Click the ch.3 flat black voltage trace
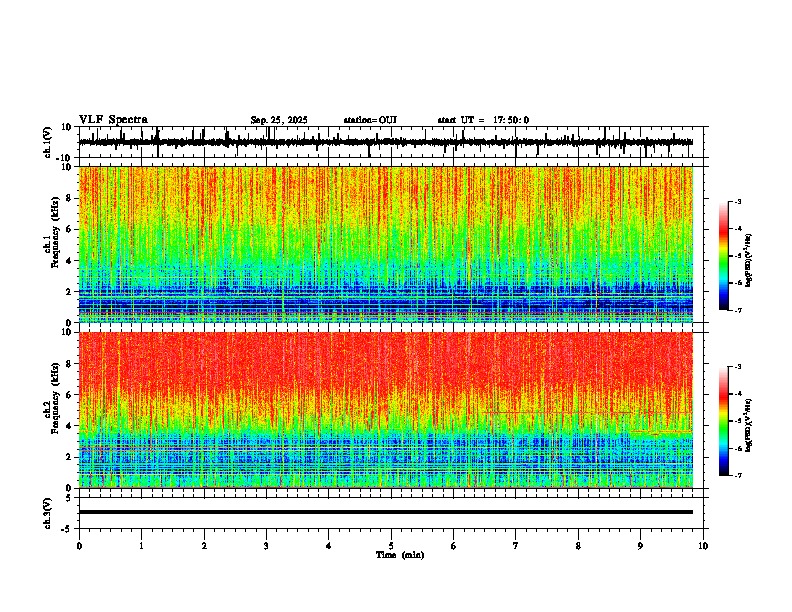The width and height of the screenshot is (792, 612). point(386,512)
